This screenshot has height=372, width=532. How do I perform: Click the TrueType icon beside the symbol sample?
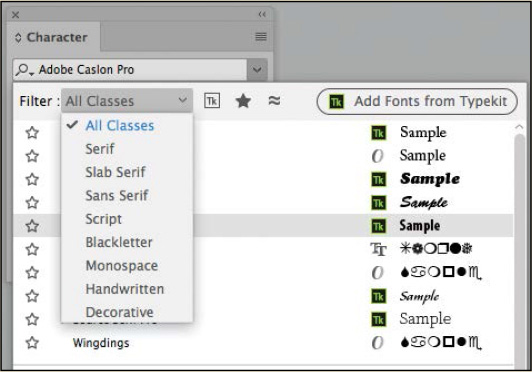pos(378,249)
